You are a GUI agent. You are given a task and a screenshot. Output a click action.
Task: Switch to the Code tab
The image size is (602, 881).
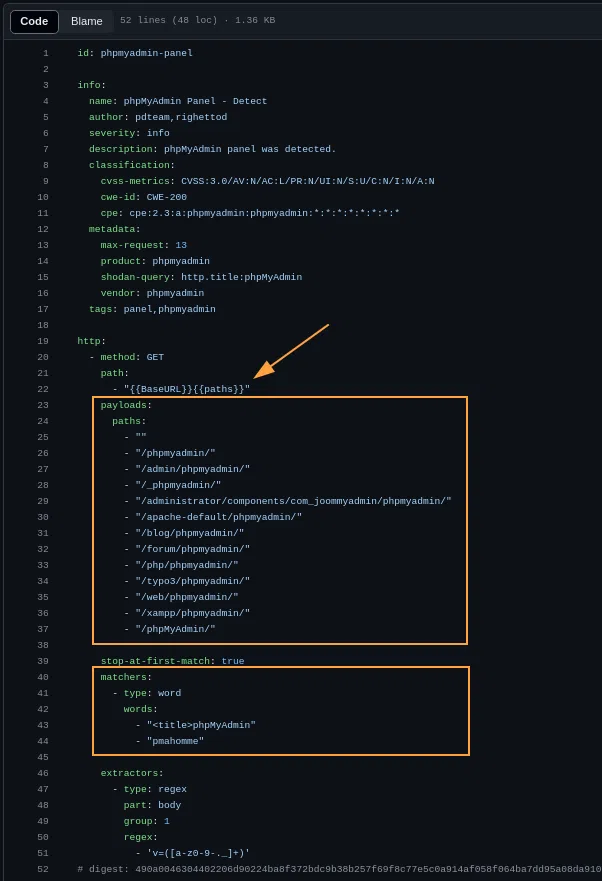(x=34, y=21)
